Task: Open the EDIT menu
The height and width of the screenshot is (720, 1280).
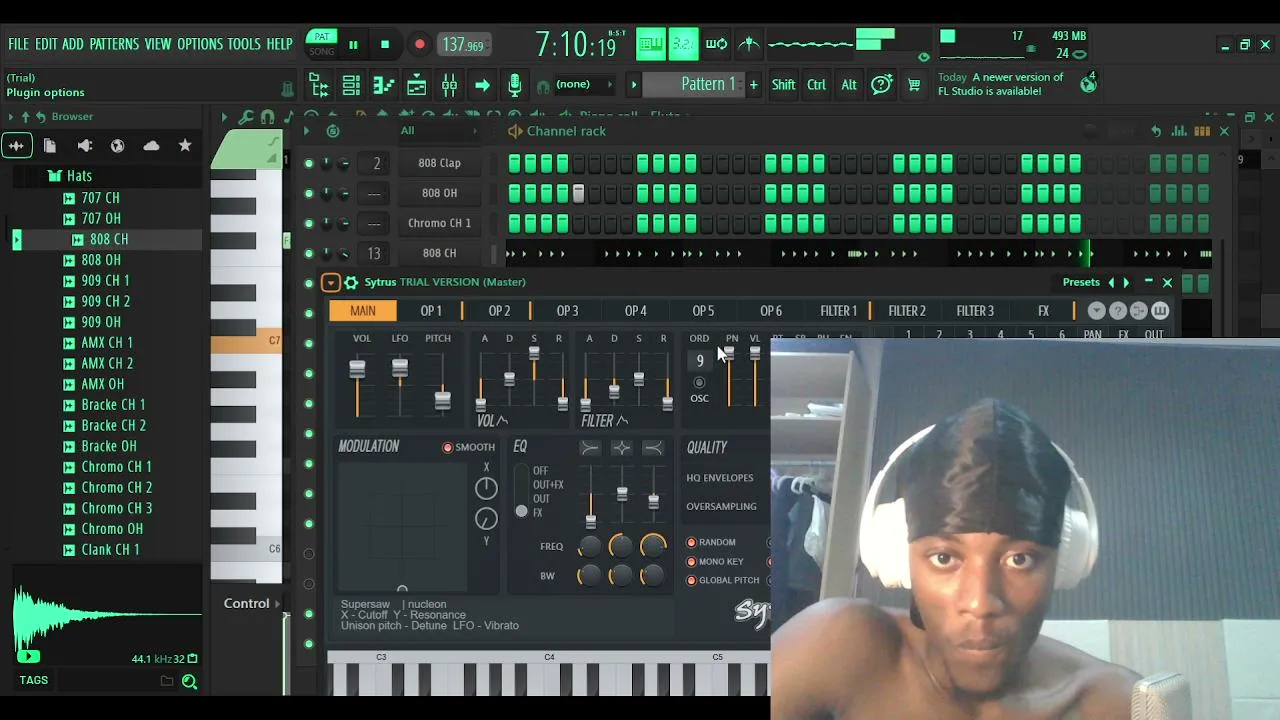Action: click(x=46, y=44)
